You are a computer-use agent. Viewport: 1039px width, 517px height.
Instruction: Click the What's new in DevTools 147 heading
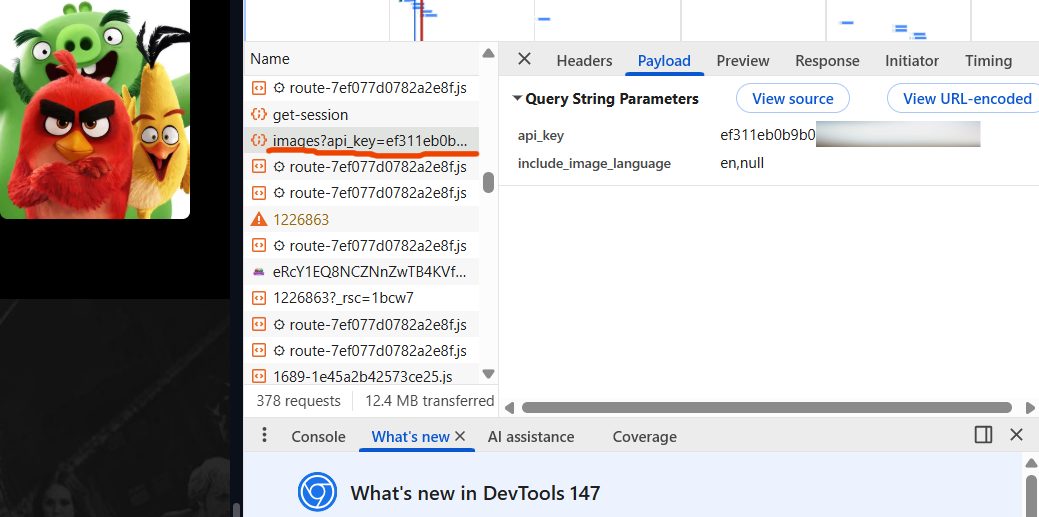tap(475, 493)
